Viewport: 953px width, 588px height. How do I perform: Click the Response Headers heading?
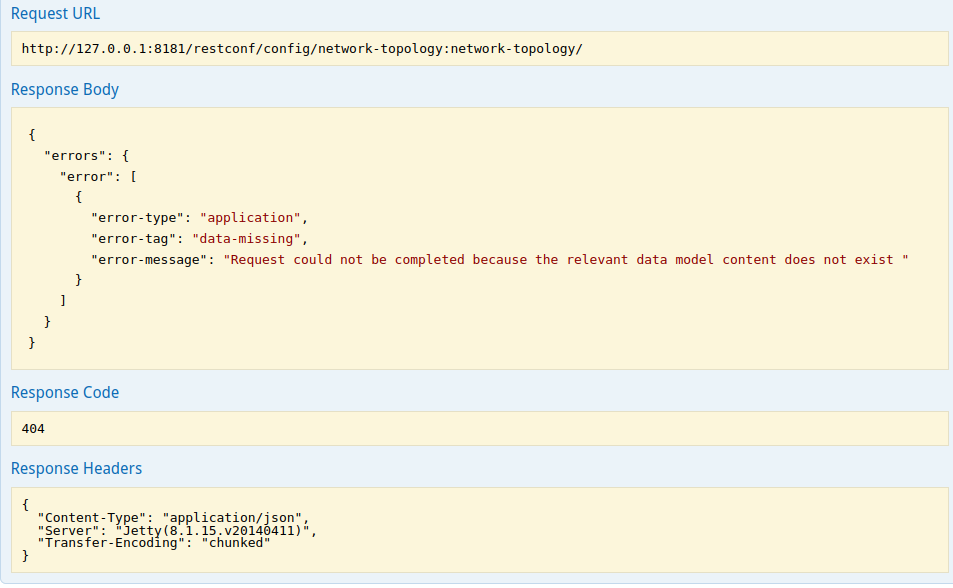pyautogui.click(x=76, y=468)
